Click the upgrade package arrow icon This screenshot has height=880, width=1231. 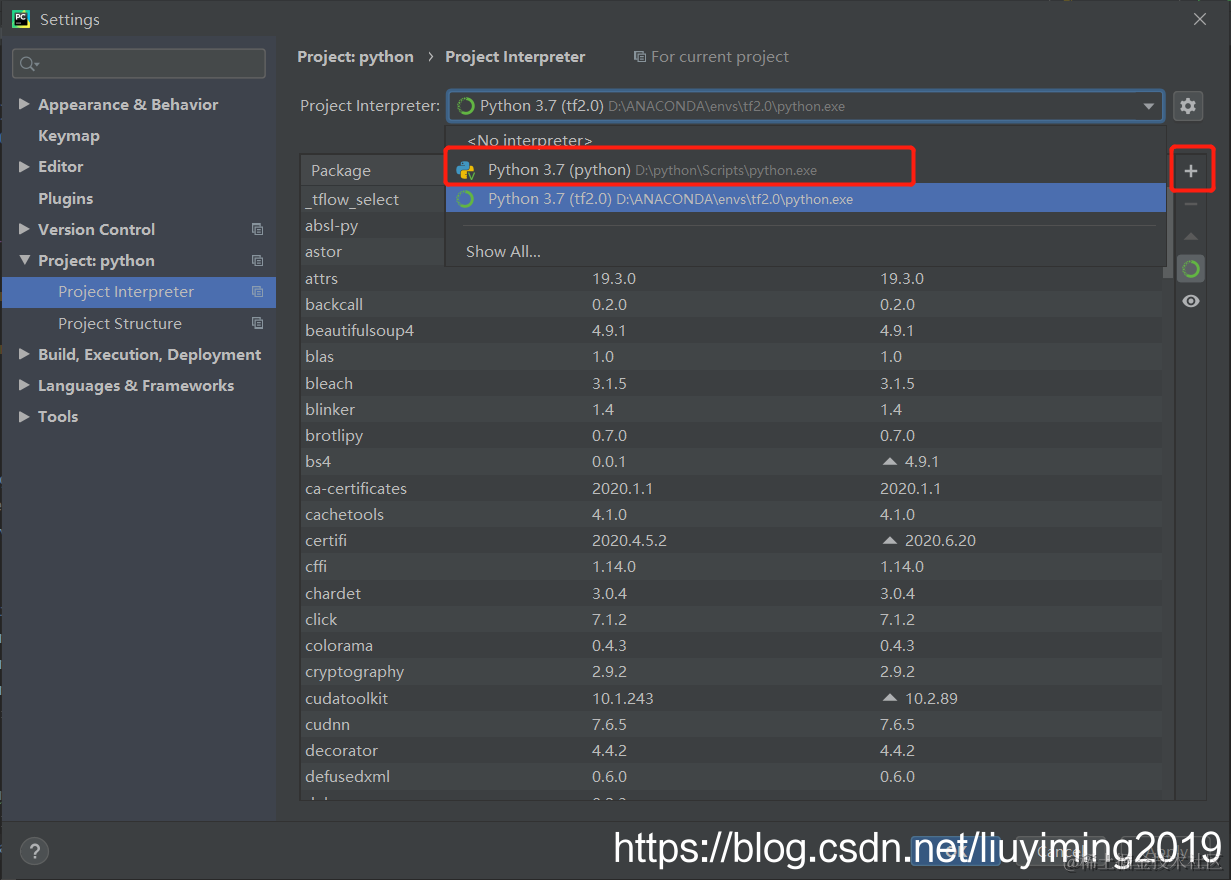click(1190, 237)
